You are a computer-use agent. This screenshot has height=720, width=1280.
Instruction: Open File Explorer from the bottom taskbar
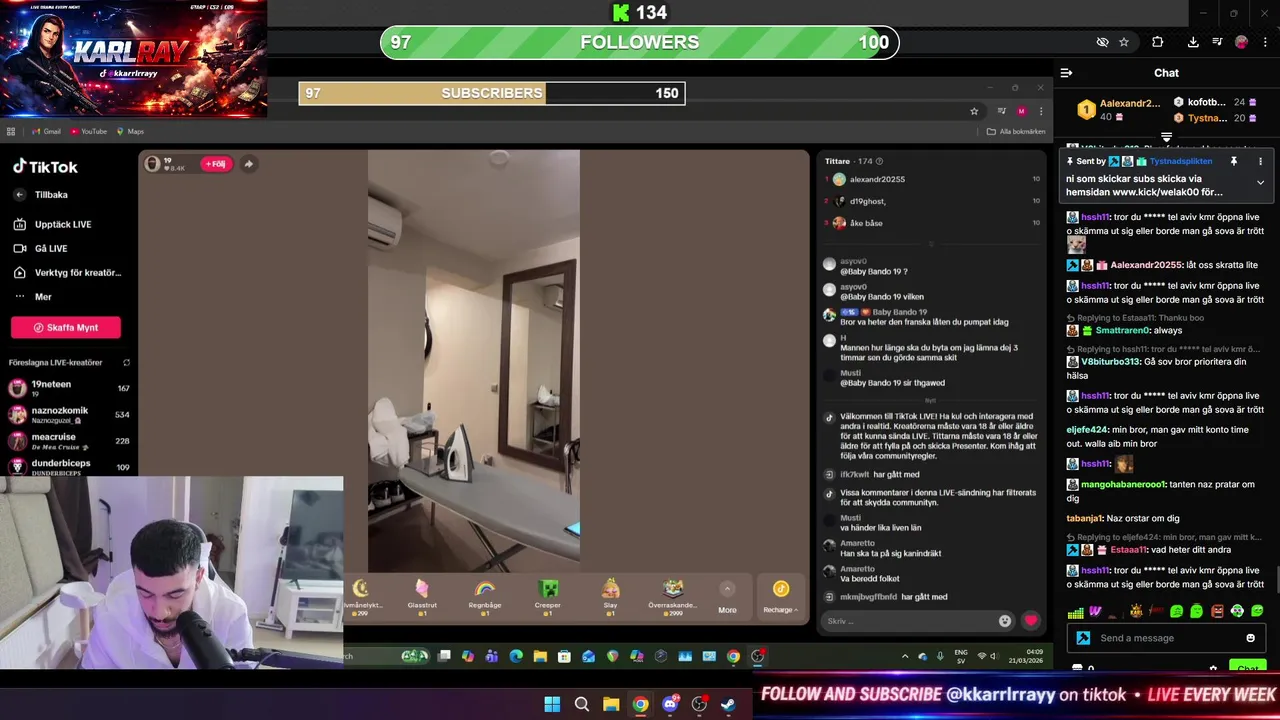pos(611,704)
